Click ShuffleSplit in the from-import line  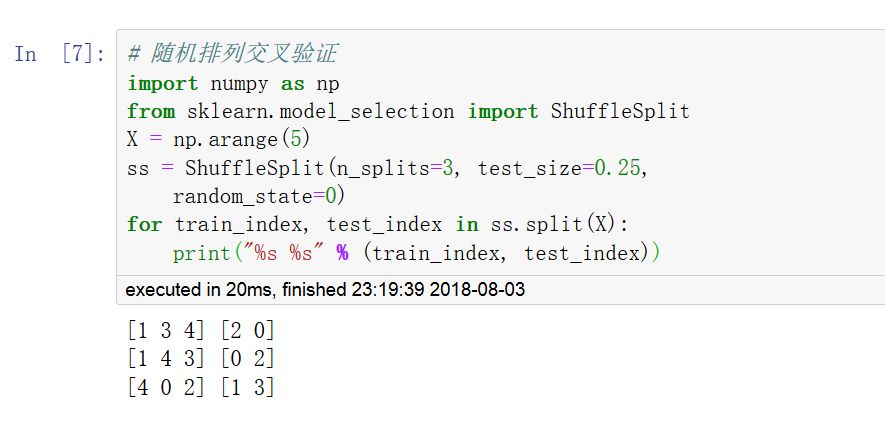click(x=620, y=111)
